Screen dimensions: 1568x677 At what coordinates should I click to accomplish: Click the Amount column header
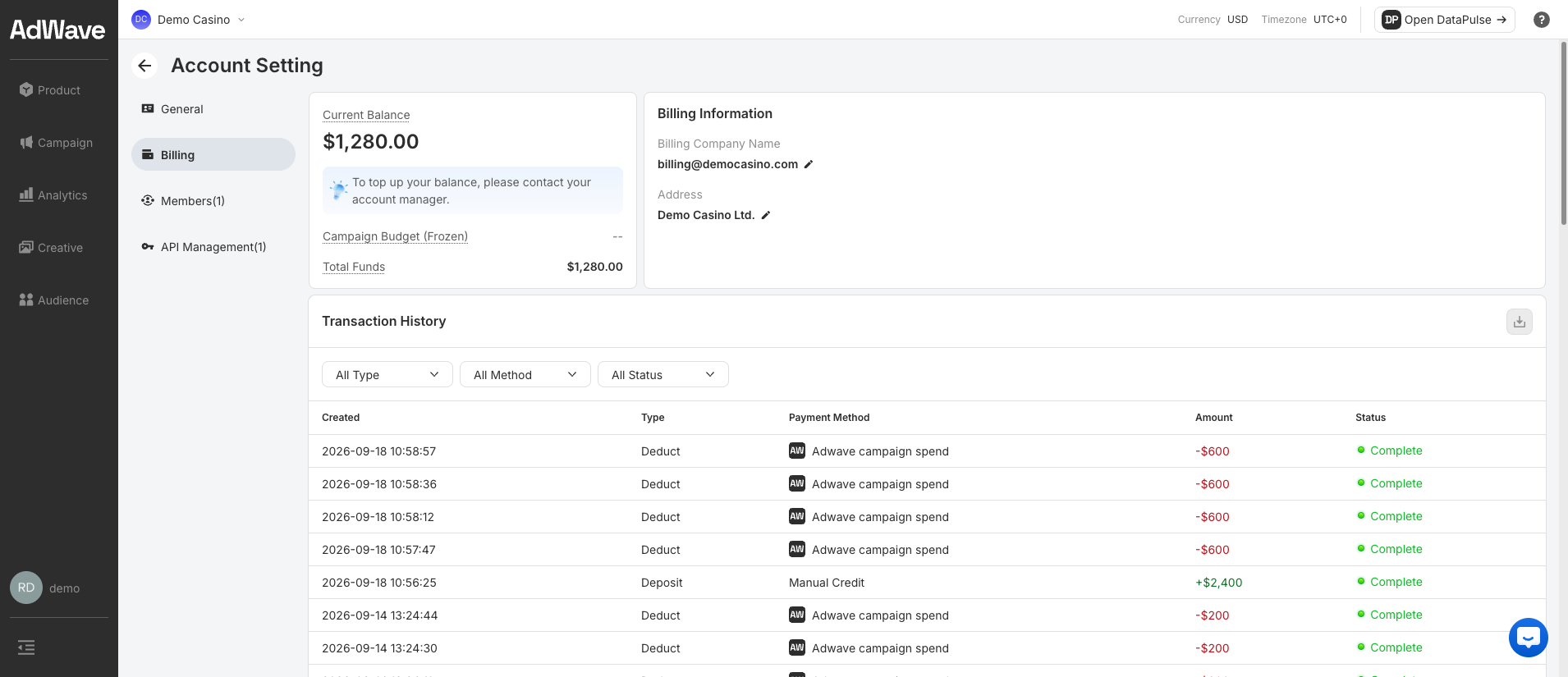(1214, 418)
